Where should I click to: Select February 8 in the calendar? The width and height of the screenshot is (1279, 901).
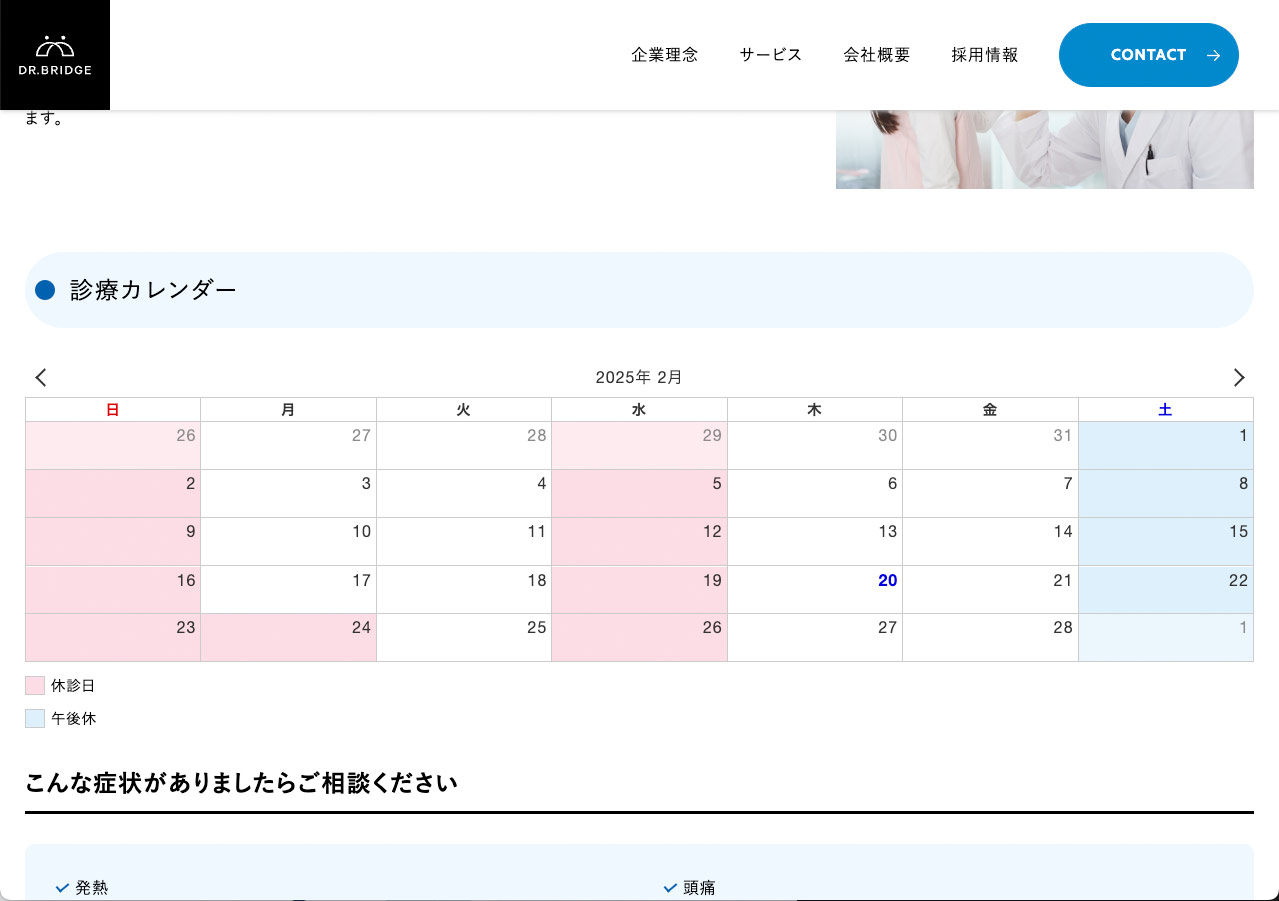coord(1166,494)
